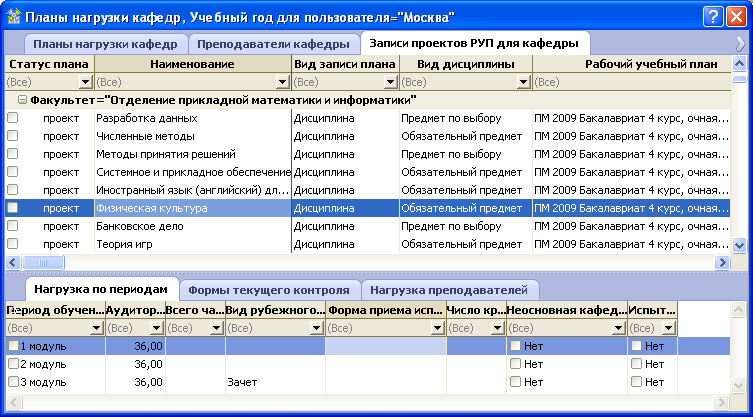Screen dimensions: 753x417
Task: Click the Статус плана column header
Action: point(49,64)
